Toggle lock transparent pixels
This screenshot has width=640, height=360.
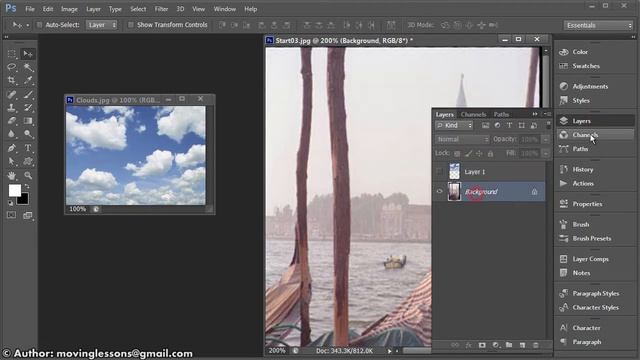click(x=457, y=153)
